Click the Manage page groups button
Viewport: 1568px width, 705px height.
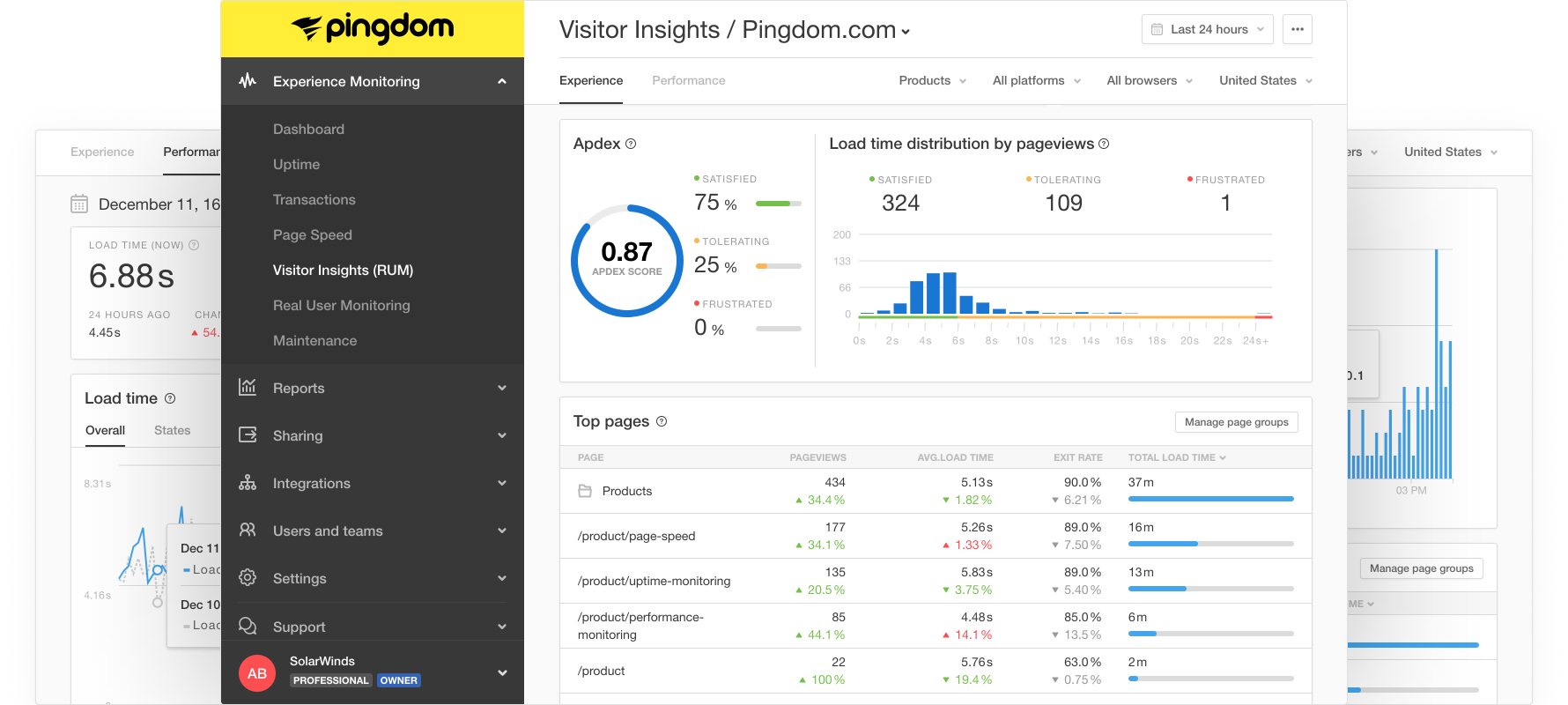click(1236, 422)
